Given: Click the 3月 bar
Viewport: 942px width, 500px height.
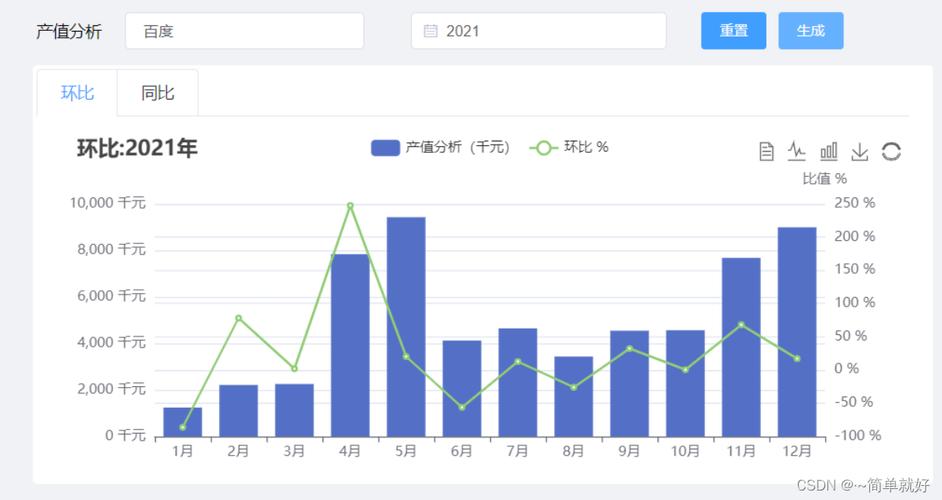Looking at the screenshot, I should [x=294, y=410].
